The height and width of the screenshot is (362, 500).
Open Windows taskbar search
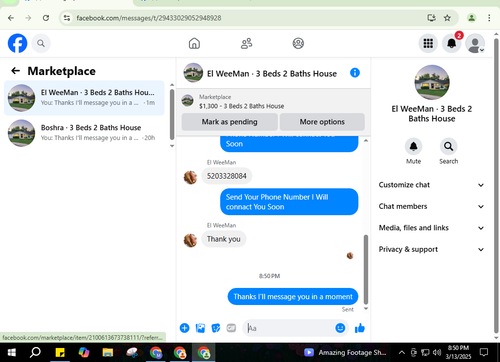pos(35,352)
